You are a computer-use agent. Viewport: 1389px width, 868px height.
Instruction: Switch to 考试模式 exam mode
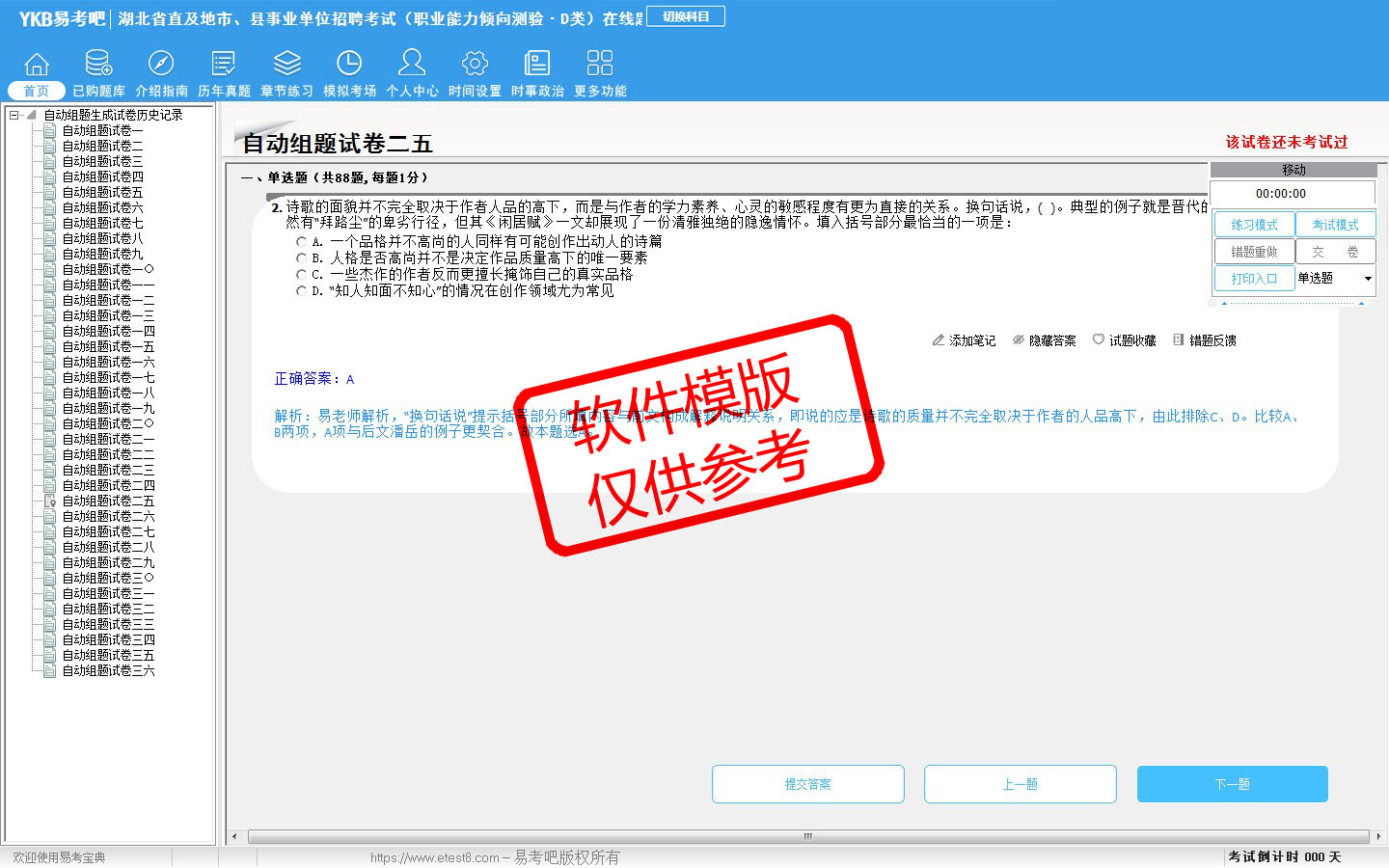(x=1335, y=225)
